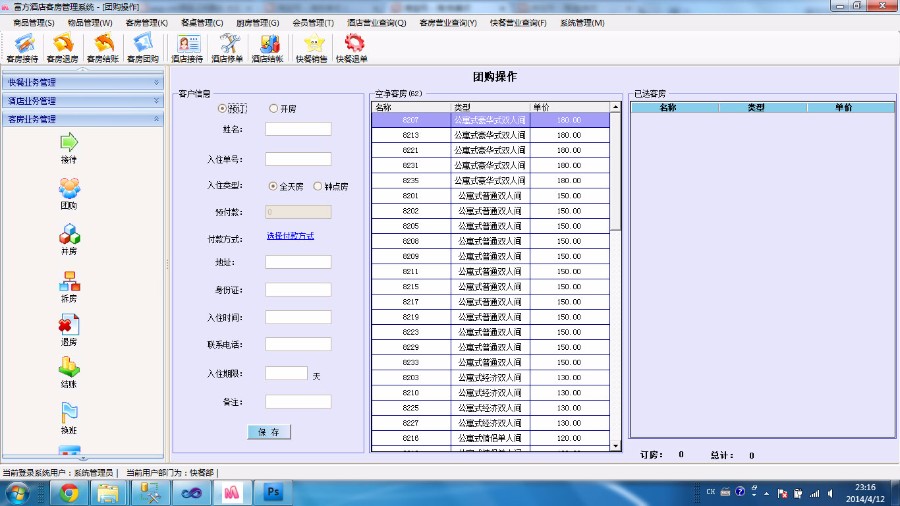Show hidden system tray icons arrow
The height and width of the screenshot is (506, 900).
[766, 493]
